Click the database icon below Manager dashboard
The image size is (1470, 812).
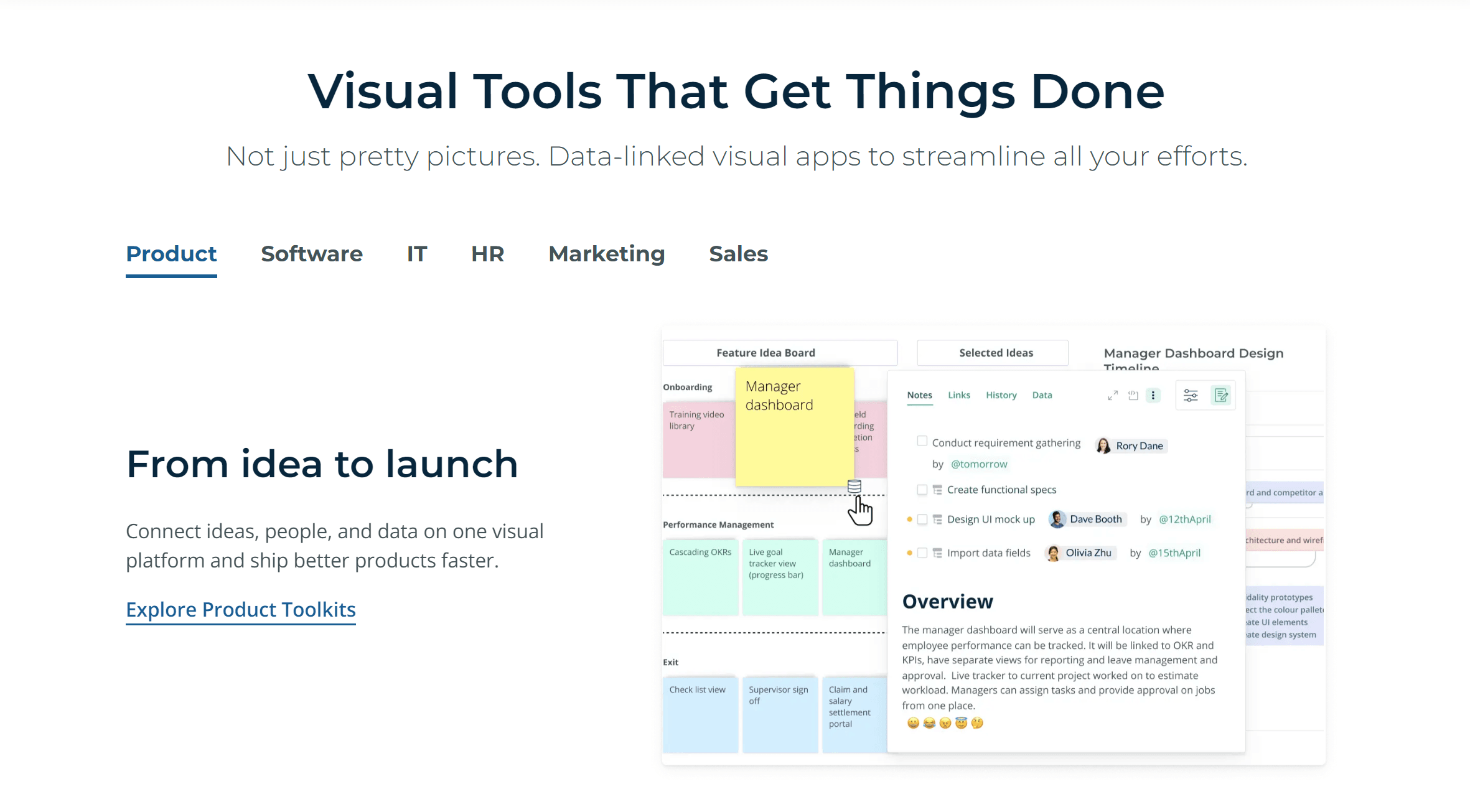click(x=854, y=486)
